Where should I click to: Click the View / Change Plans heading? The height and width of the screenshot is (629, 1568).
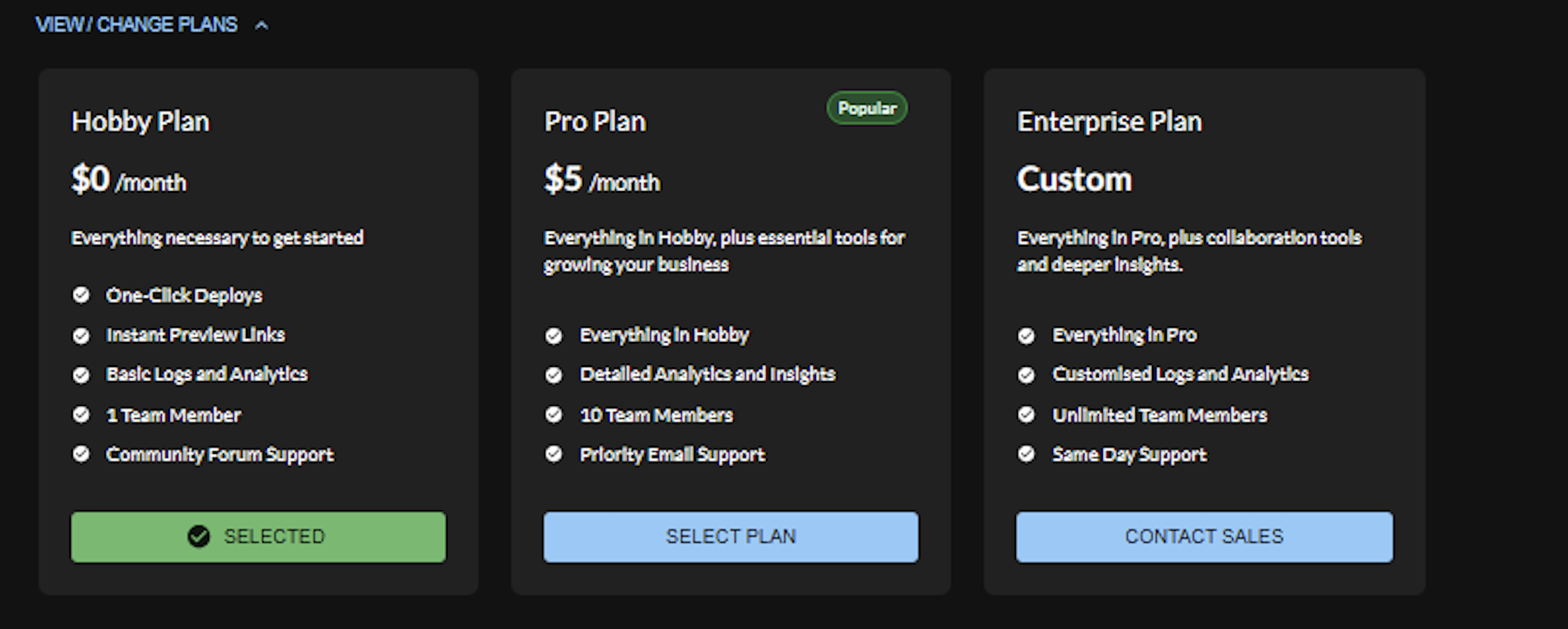136,25
